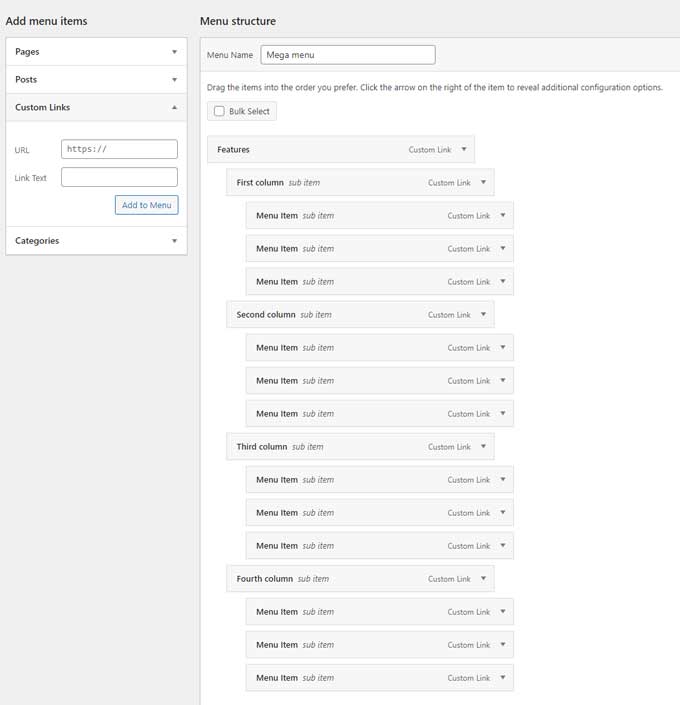Expand last Menu Item under Third column
This screenshot has height=705, width=680.
(503, 545)
